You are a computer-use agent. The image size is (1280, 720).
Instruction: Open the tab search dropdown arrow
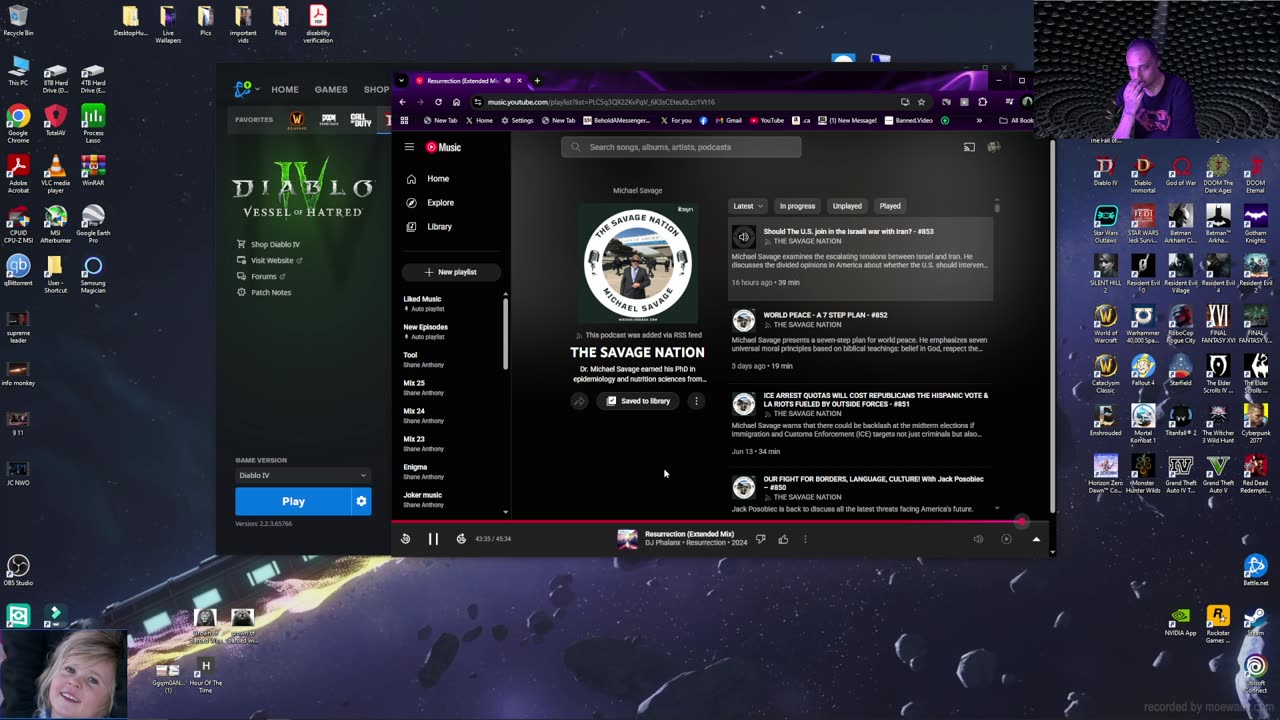point(401,81)
